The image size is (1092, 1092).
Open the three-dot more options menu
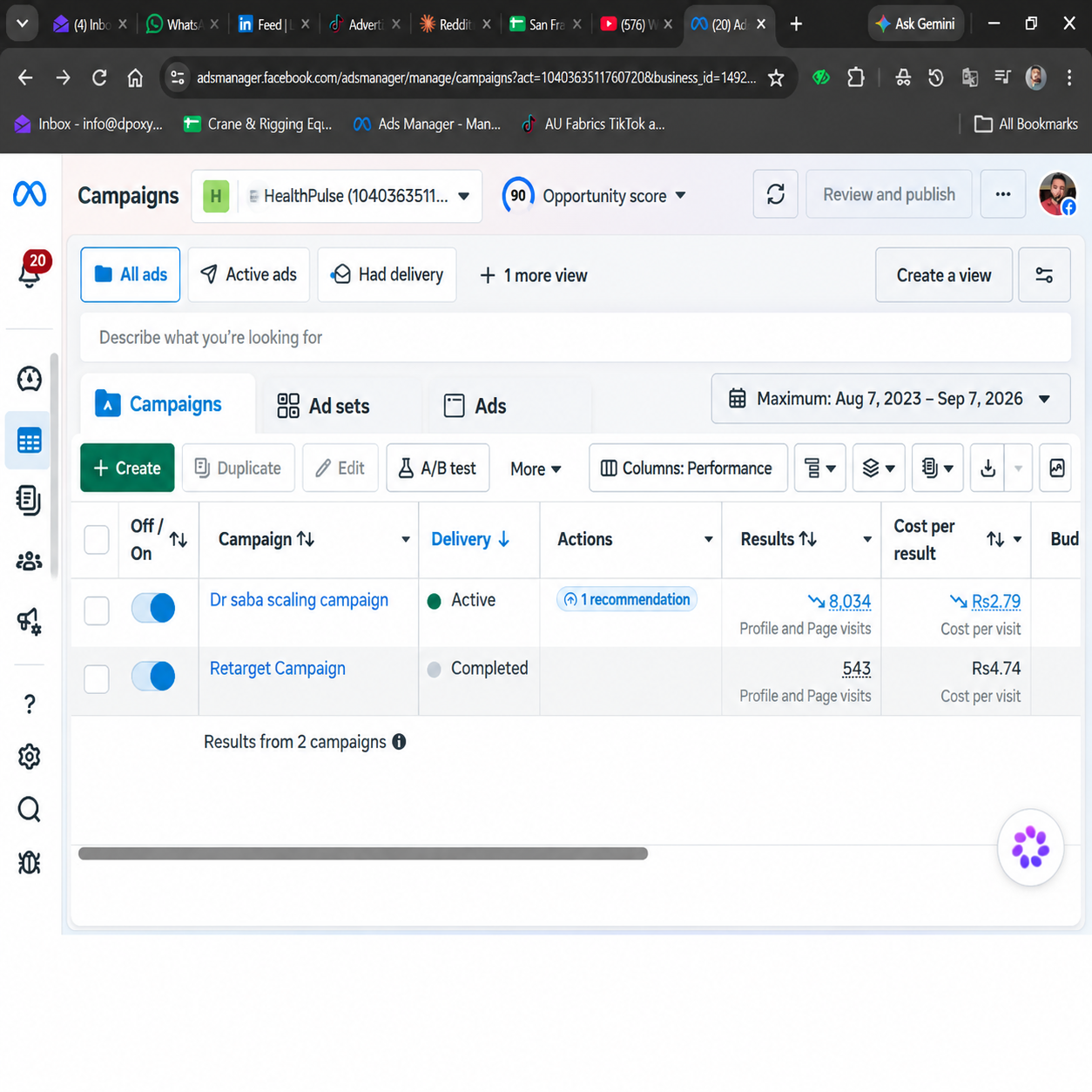coord(1003,194)
